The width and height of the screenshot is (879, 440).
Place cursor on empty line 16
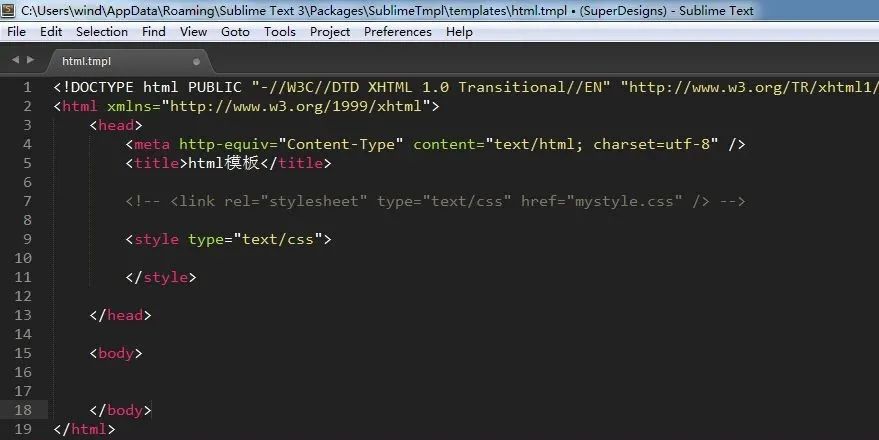click(465, 372)
